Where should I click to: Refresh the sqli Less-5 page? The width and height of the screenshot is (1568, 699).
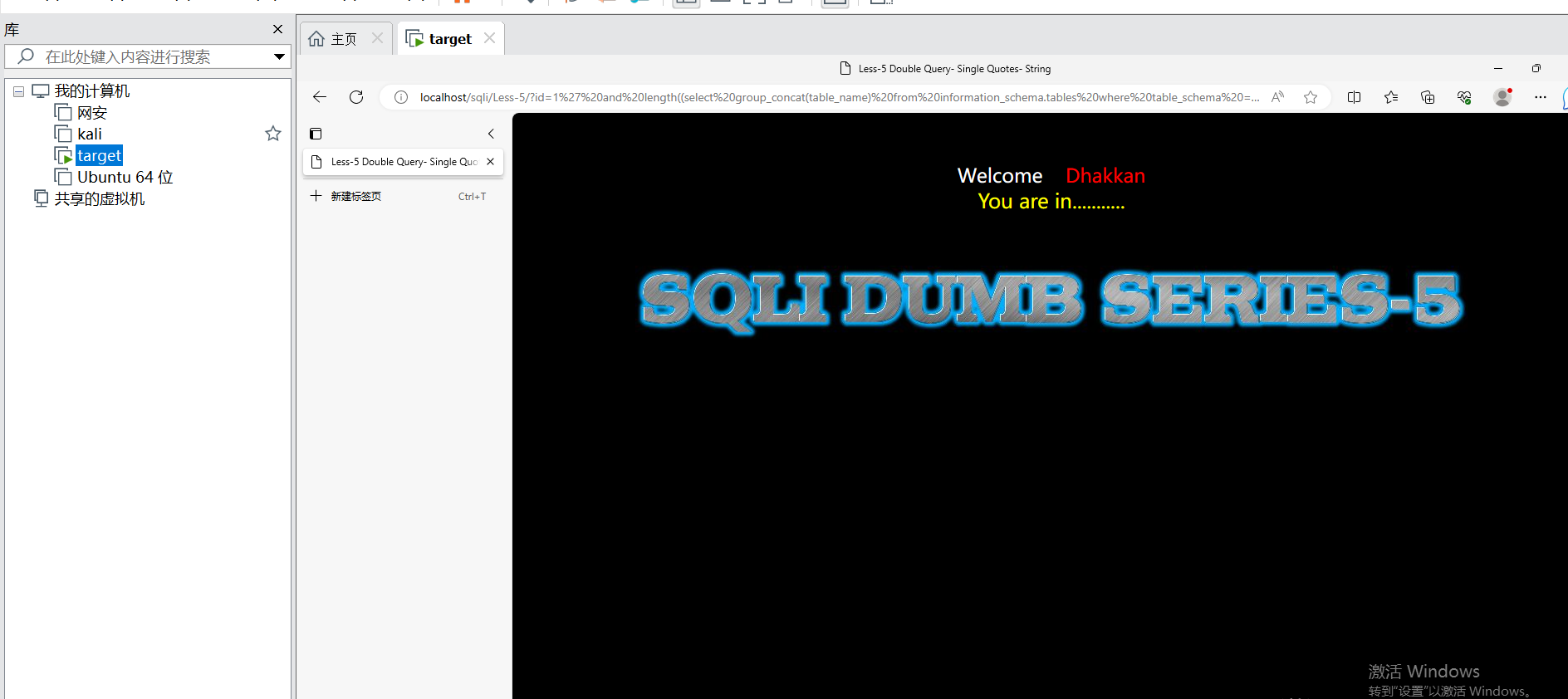356,97
